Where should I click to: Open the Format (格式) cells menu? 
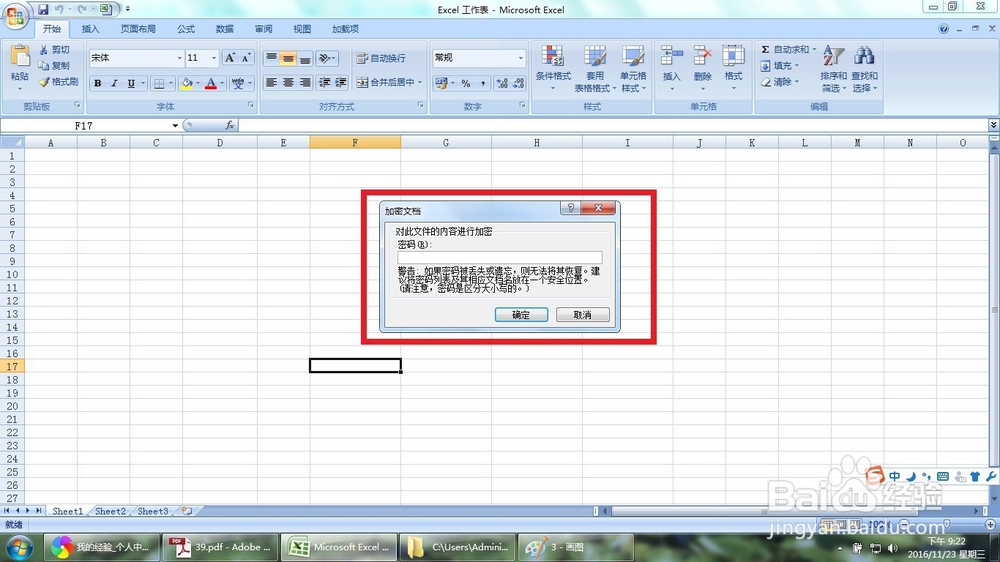[733, 67]
